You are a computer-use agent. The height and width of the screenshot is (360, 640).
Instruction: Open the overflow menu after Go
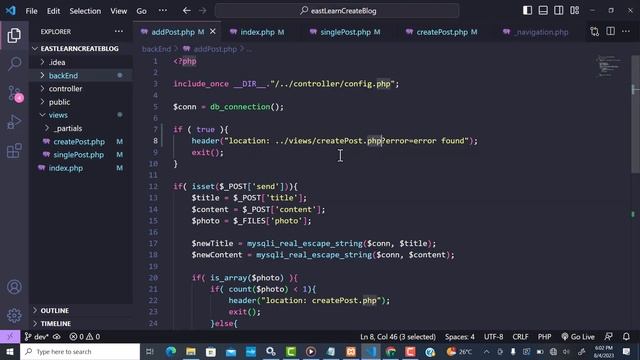(162, 11)
